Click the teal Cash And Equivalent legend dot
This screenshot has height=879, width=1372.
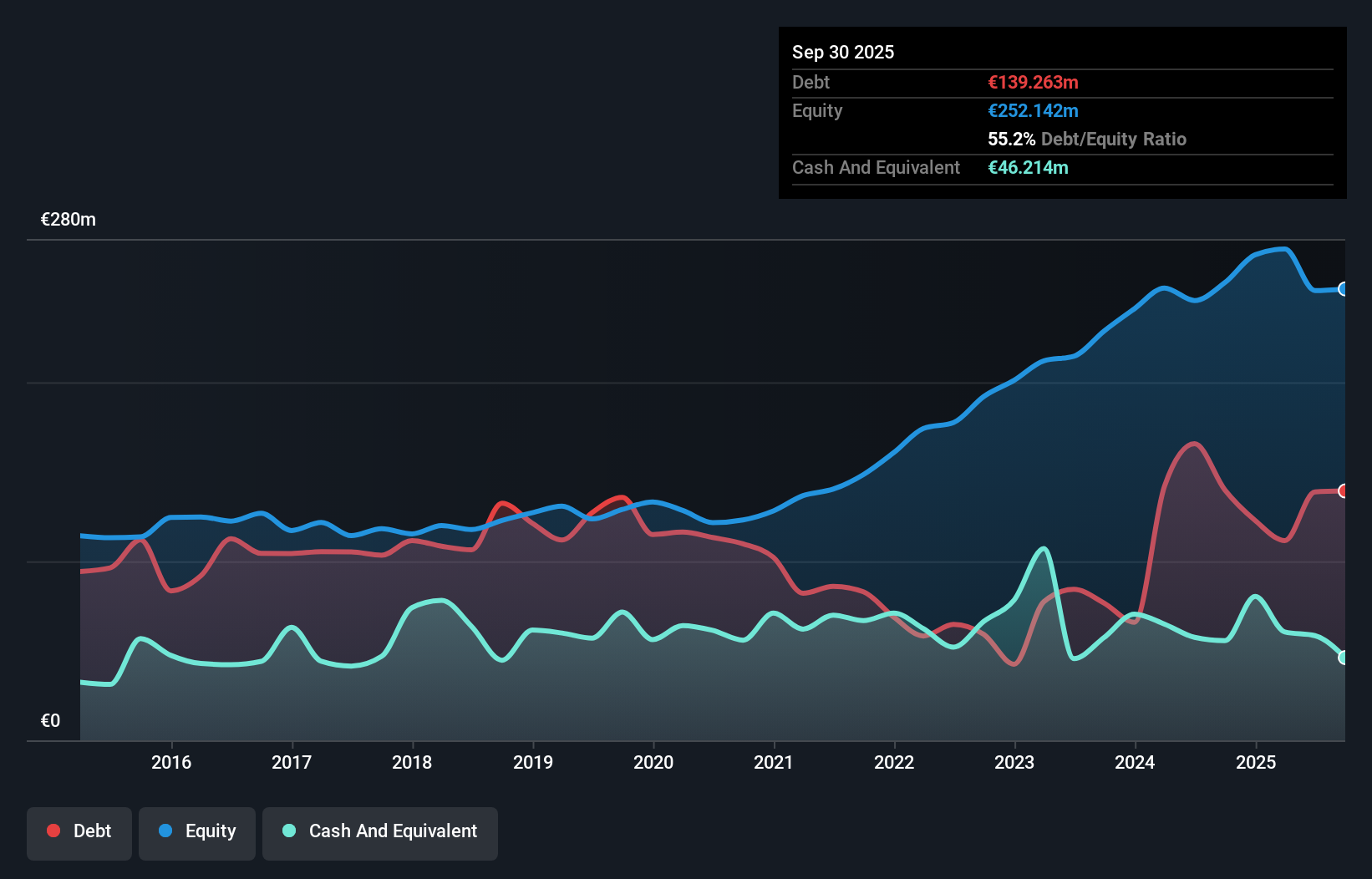click(x=289, y=831)
